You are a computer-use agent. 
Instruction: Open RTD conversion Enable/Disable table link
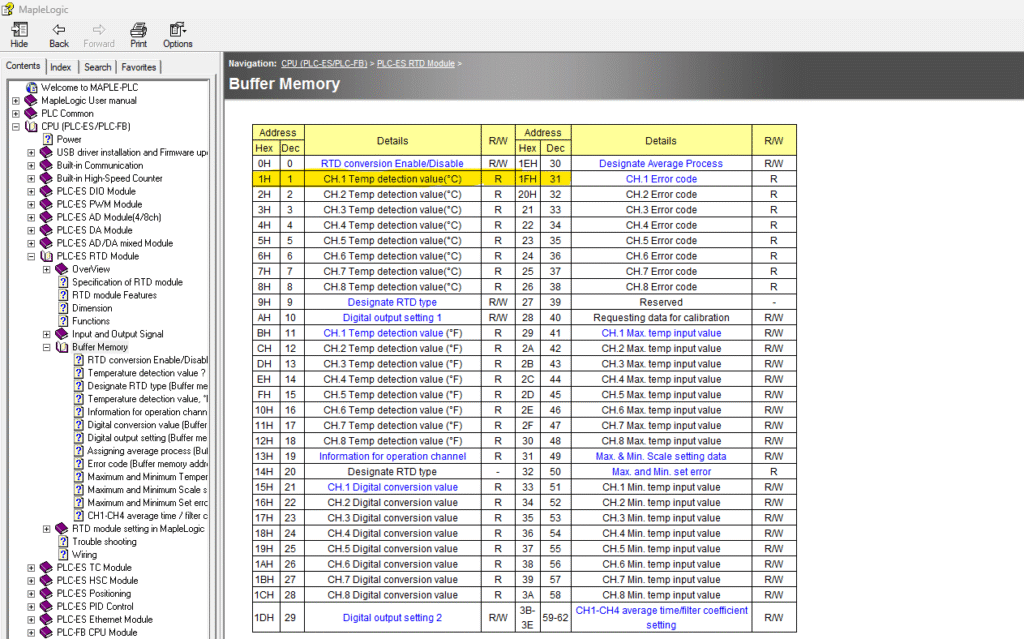[x=392, y=163]
